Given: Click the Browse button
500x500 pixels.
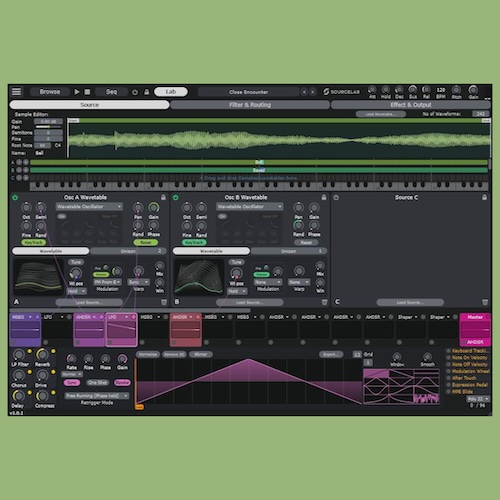Looking at the screenshot, I should pyautogui.click(x=50, y=92).
